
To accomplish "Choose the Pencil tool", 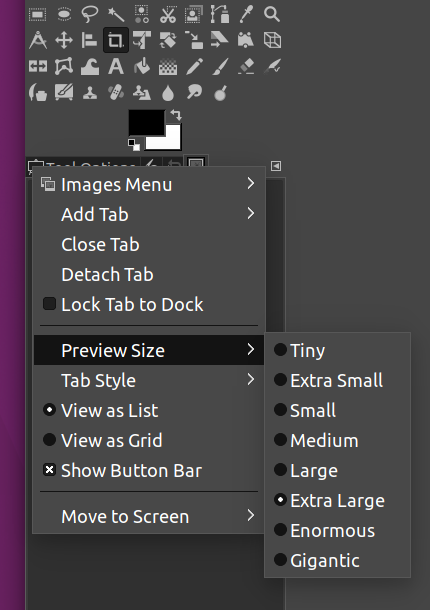I will pos(194,67).
